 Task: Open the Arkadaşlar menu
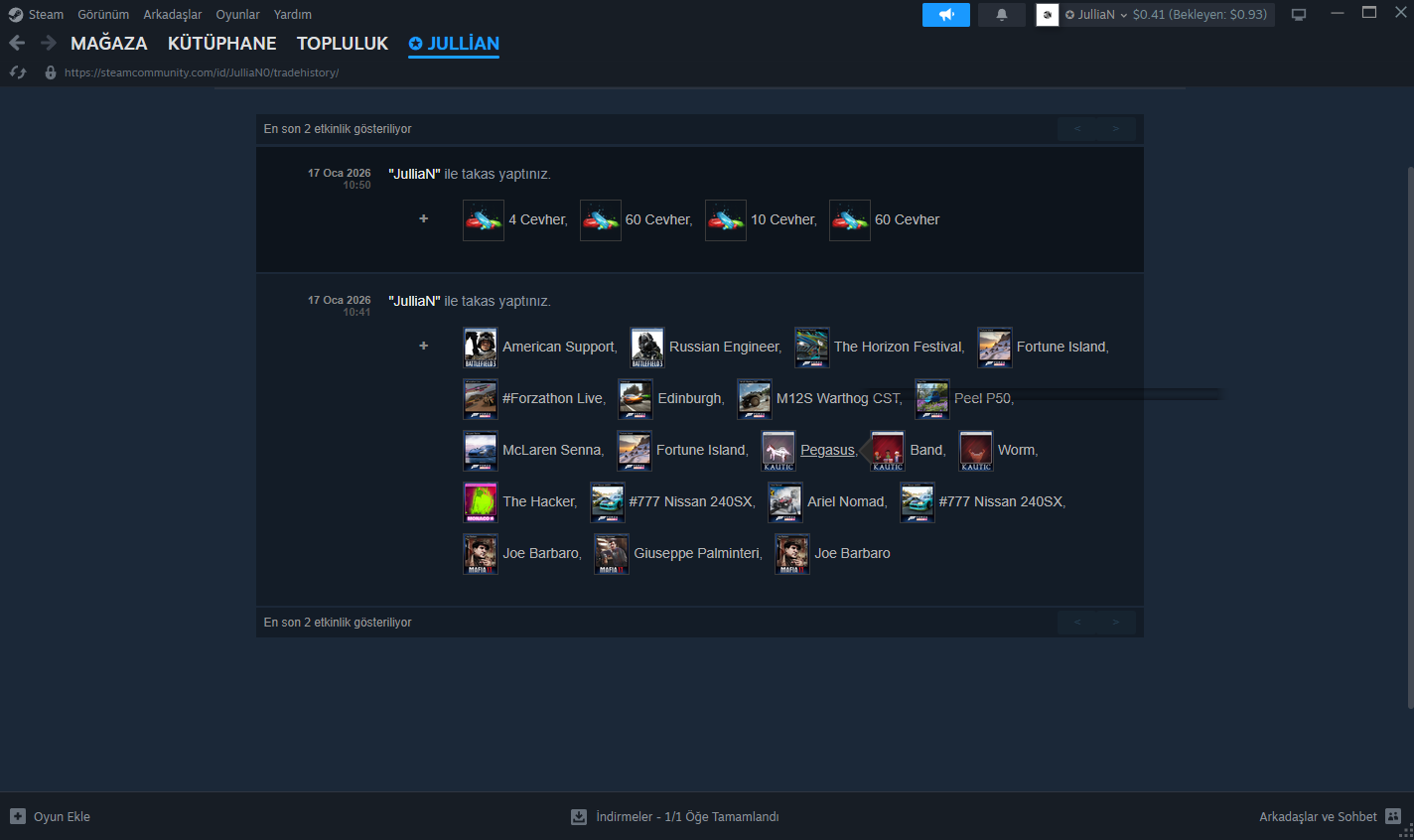[x=173, y=15]
